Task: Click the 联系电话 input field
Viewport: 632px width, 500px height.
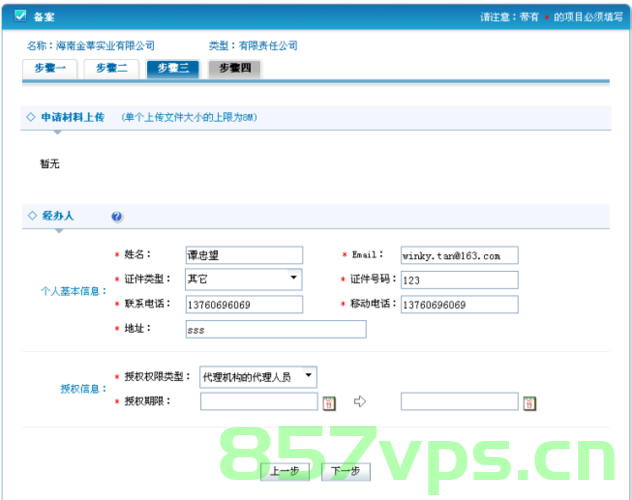Action: click(x=244, y=305)
